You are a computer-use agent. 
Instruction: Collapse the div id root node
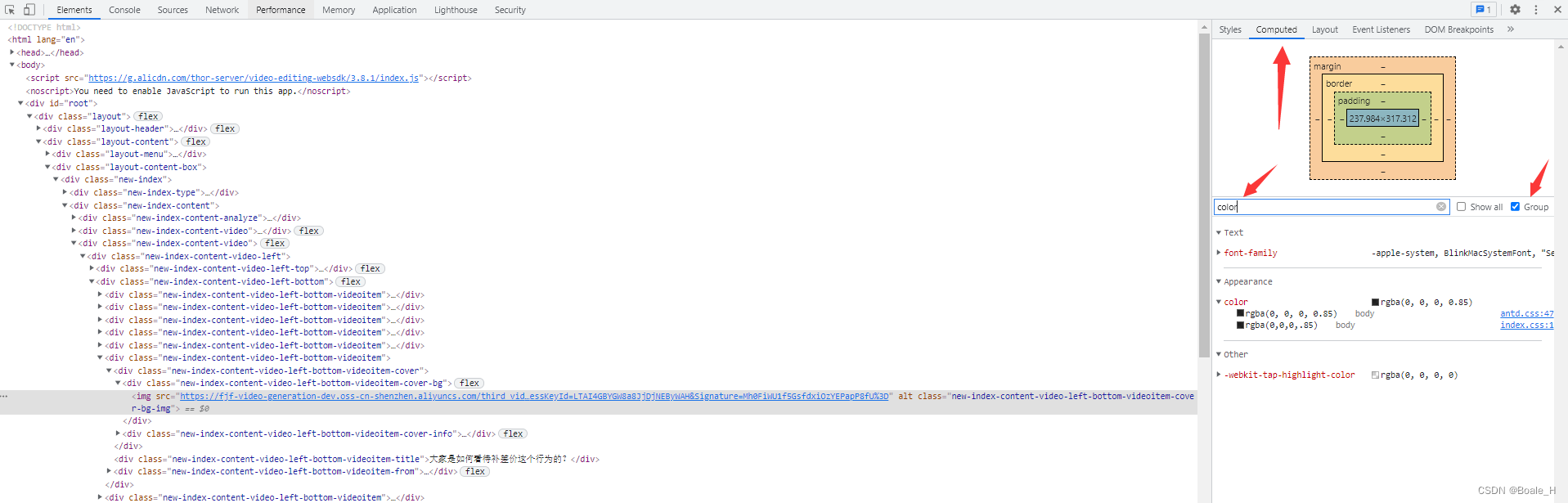pos(20,103)
